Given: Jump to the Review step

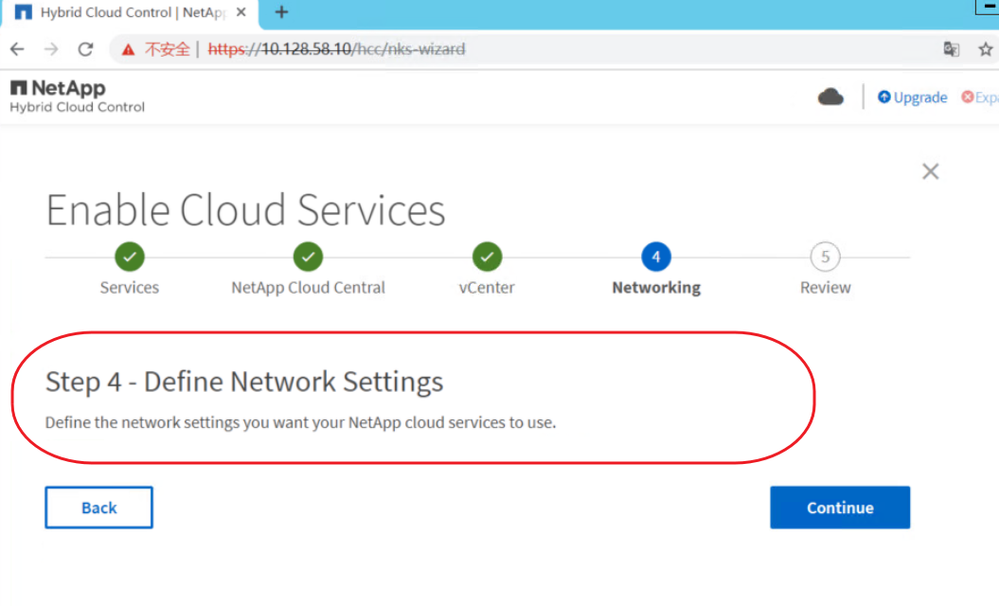Looking at the screenshot, I should tap(825, 257).
